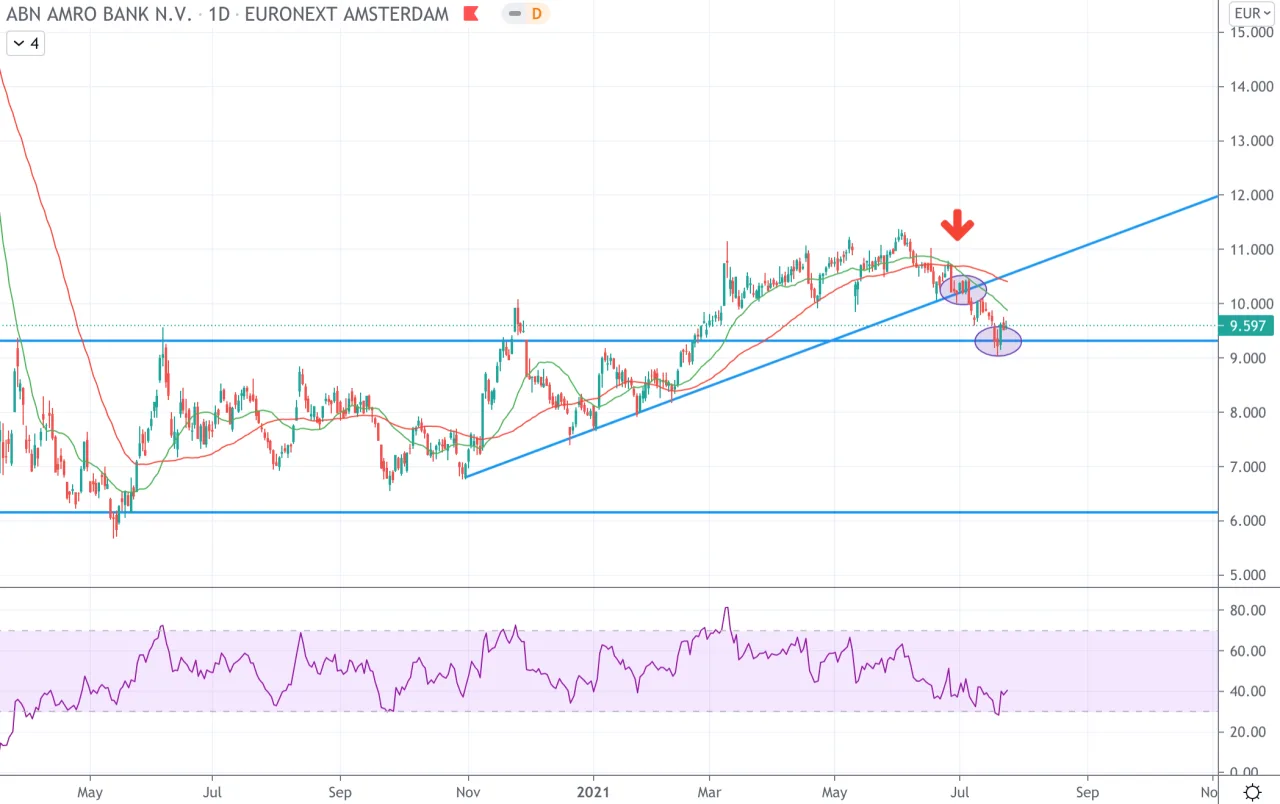Viewport: 1280px width, 804px height.
Task: Expand the collapsed indicator legend showing 4
Action: coord(25,44)
